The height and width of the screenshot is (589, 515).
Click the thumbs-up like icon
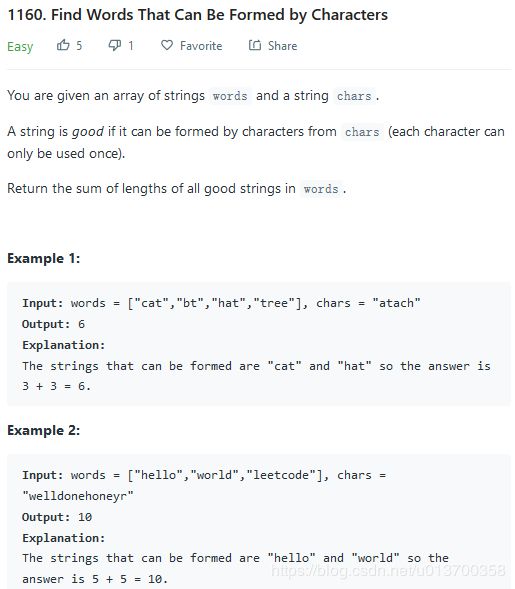pyautogui.click(x=63, y=45)
